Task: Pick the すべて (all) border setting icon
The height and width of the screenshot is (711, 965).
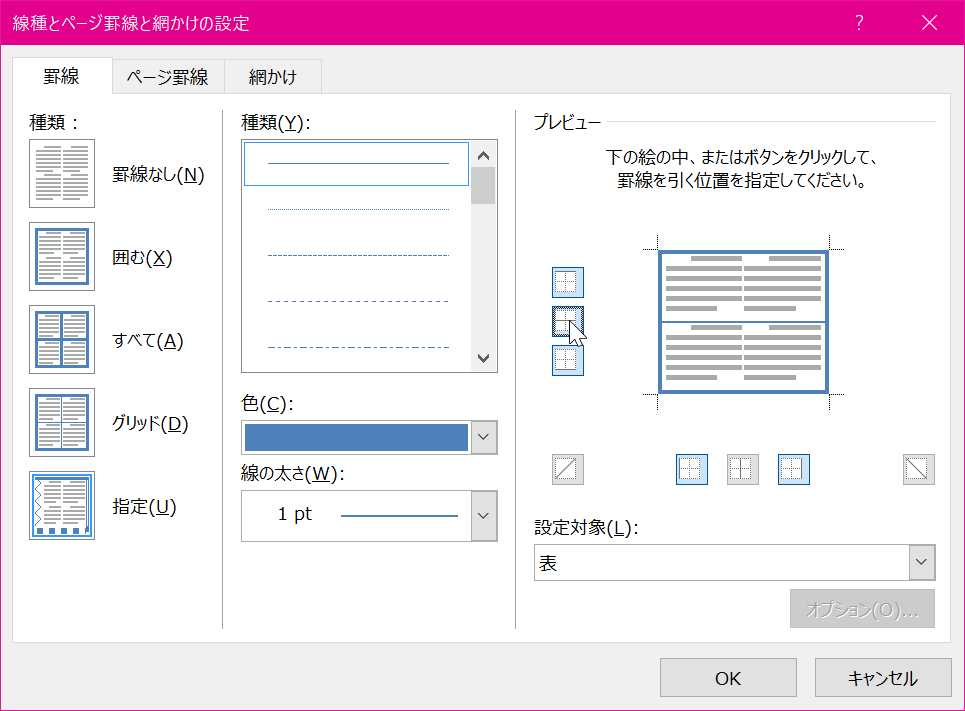Action: 62,339
